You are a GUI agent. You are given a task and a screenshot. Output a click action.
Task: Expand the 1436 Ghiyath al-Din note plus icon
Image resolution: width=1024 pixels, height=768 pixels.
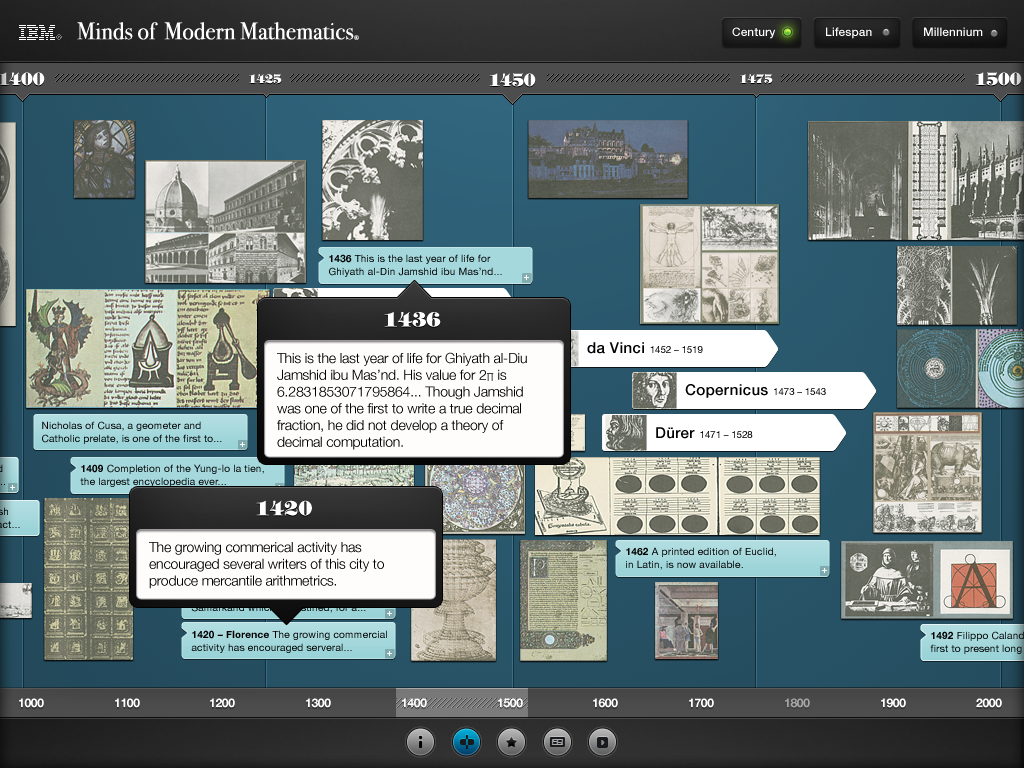point(526,278)
